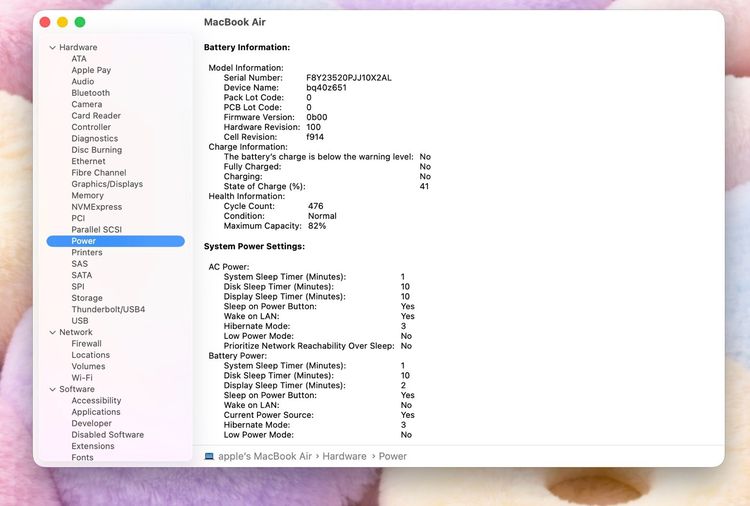Select USB in the sidebar
This screenshot has height=506, width=750.
(79, 321)
